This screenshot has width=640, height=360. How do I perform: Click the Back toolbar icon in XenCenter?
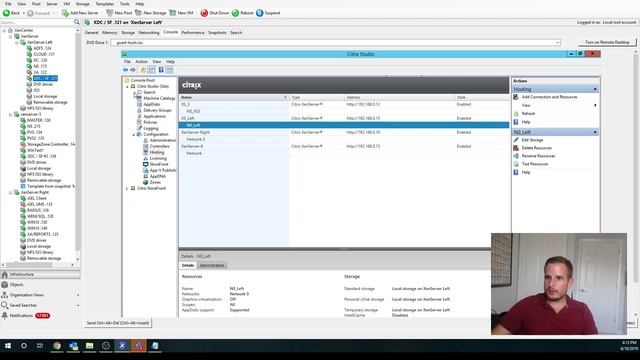pos(7,13)
